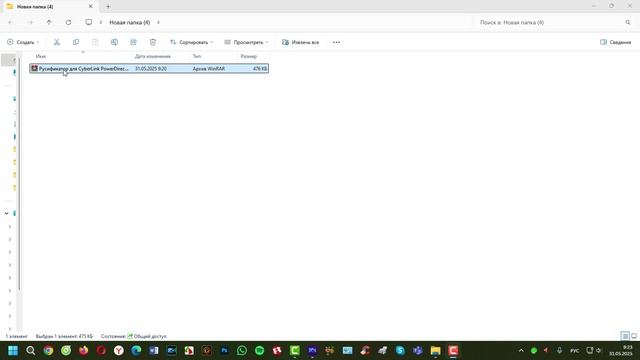Launch Firefox from the taskbar
The height and width of the screenshot is (360, 640).
(x=84, y=351)
